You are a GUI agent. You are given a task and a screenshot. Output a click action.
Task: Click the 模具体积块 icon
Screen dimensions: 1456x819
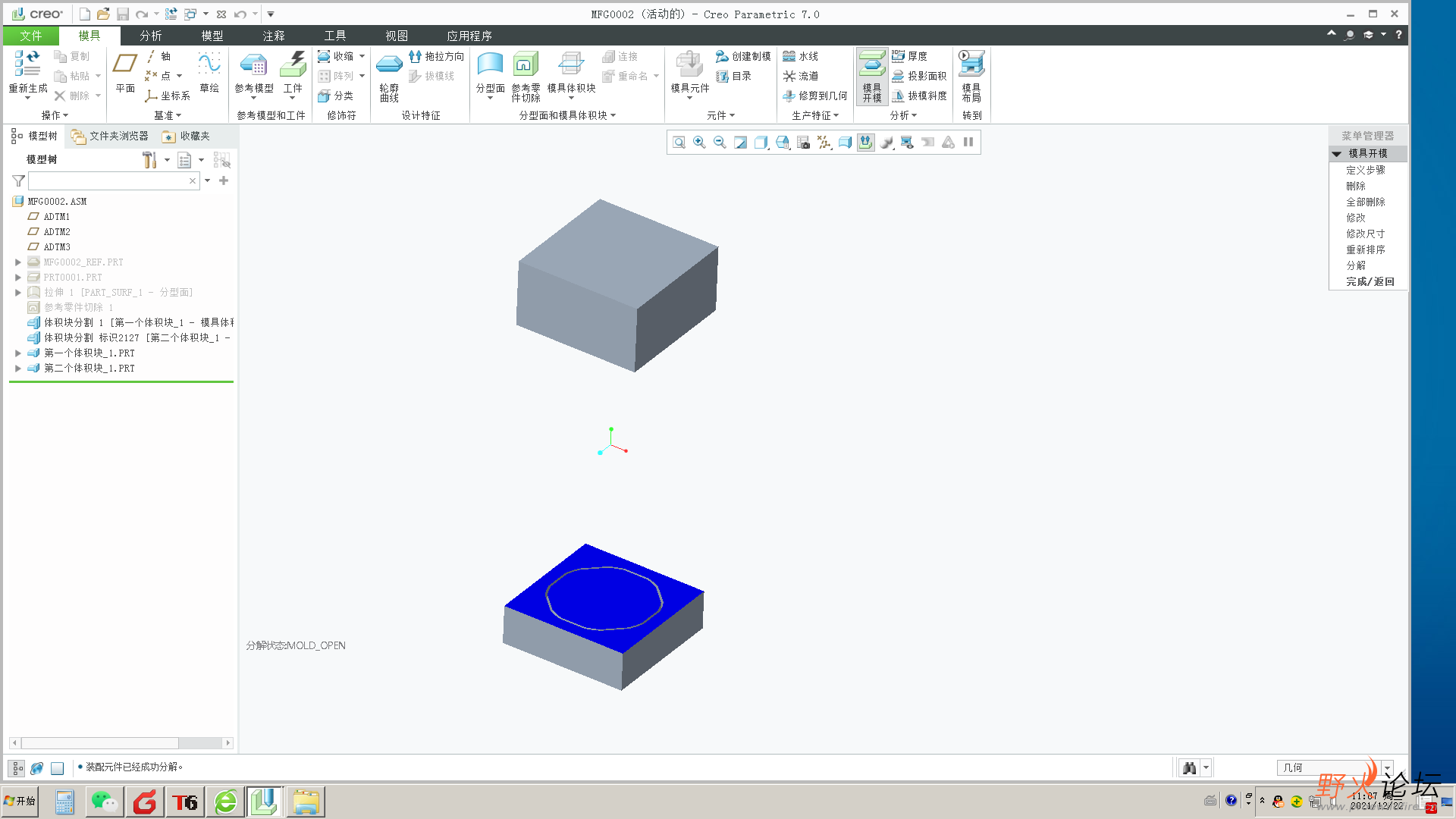[x=571, y=74]
